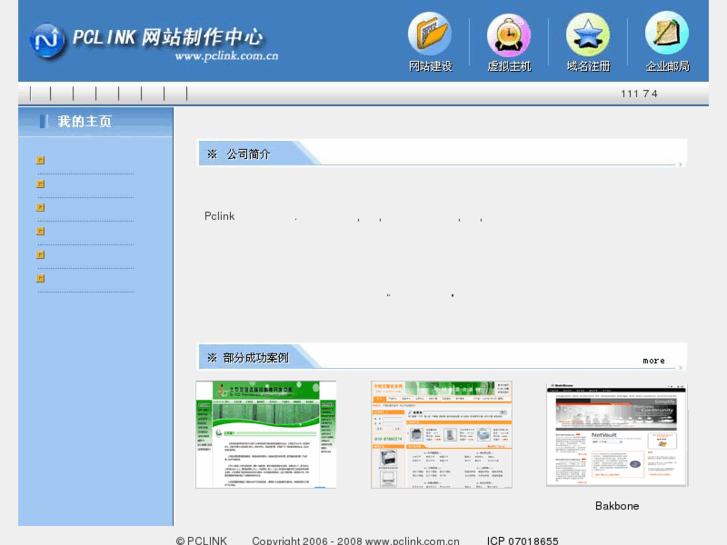Click the 域名注册 label
This screenshot has height=545, width=727.
coord(588,66)
